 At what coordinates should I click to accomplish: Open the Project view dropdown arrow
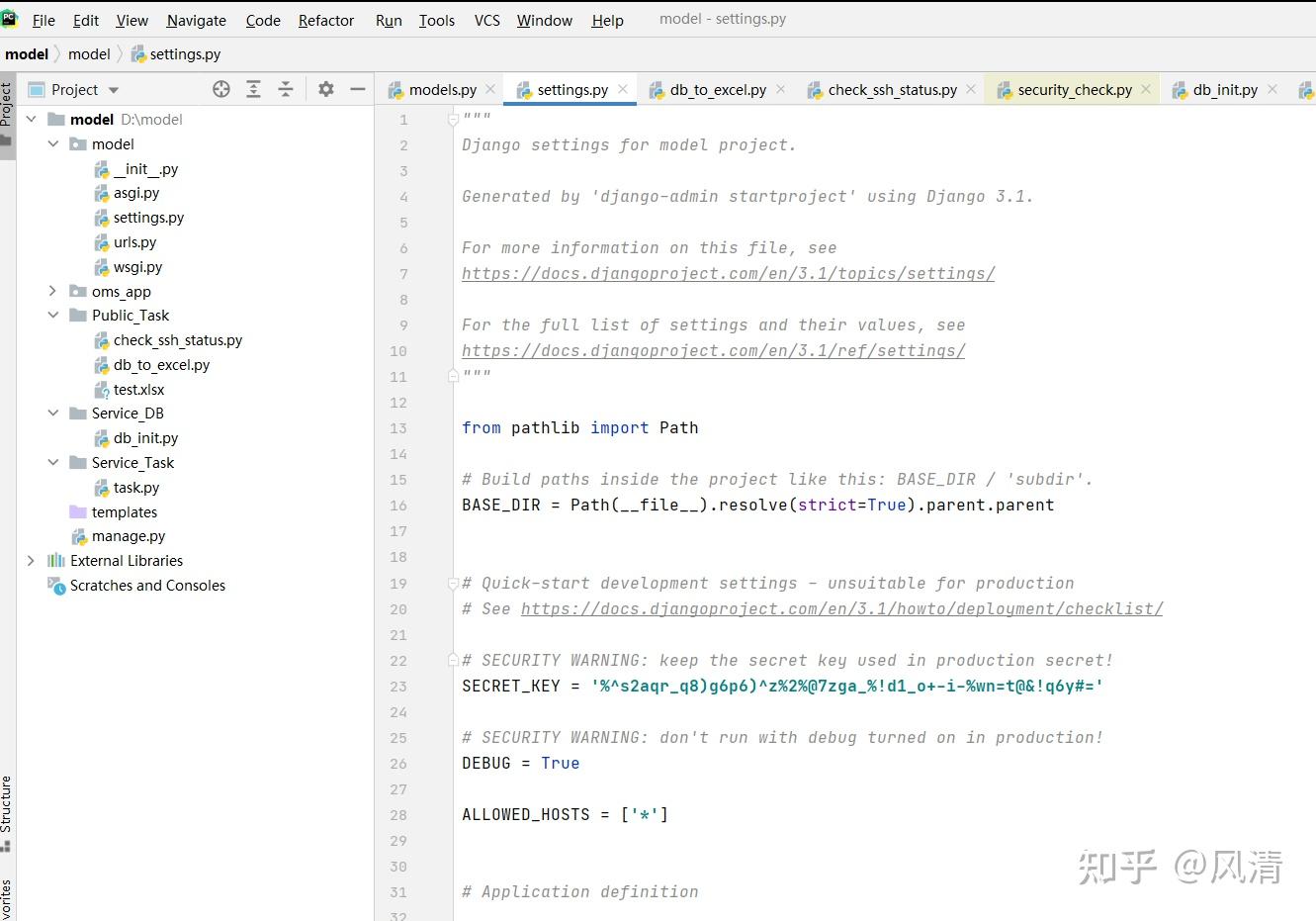point(114,90)
